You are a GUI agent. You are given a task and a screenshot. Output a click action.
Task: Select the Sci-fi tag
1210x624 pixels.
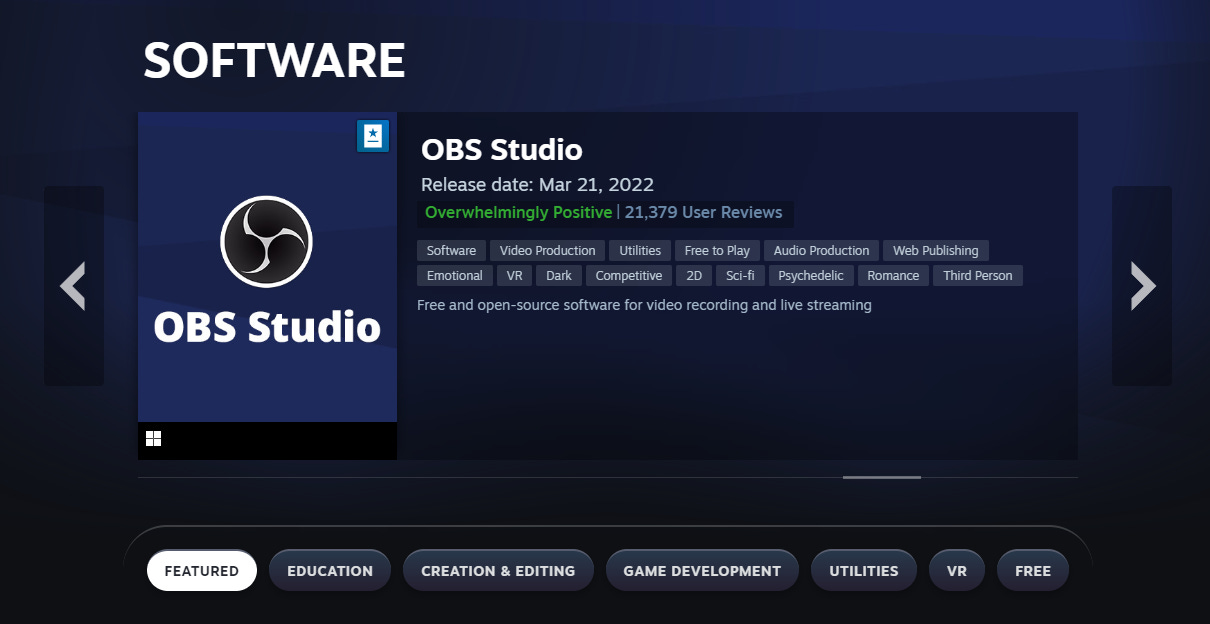[741, 275]
